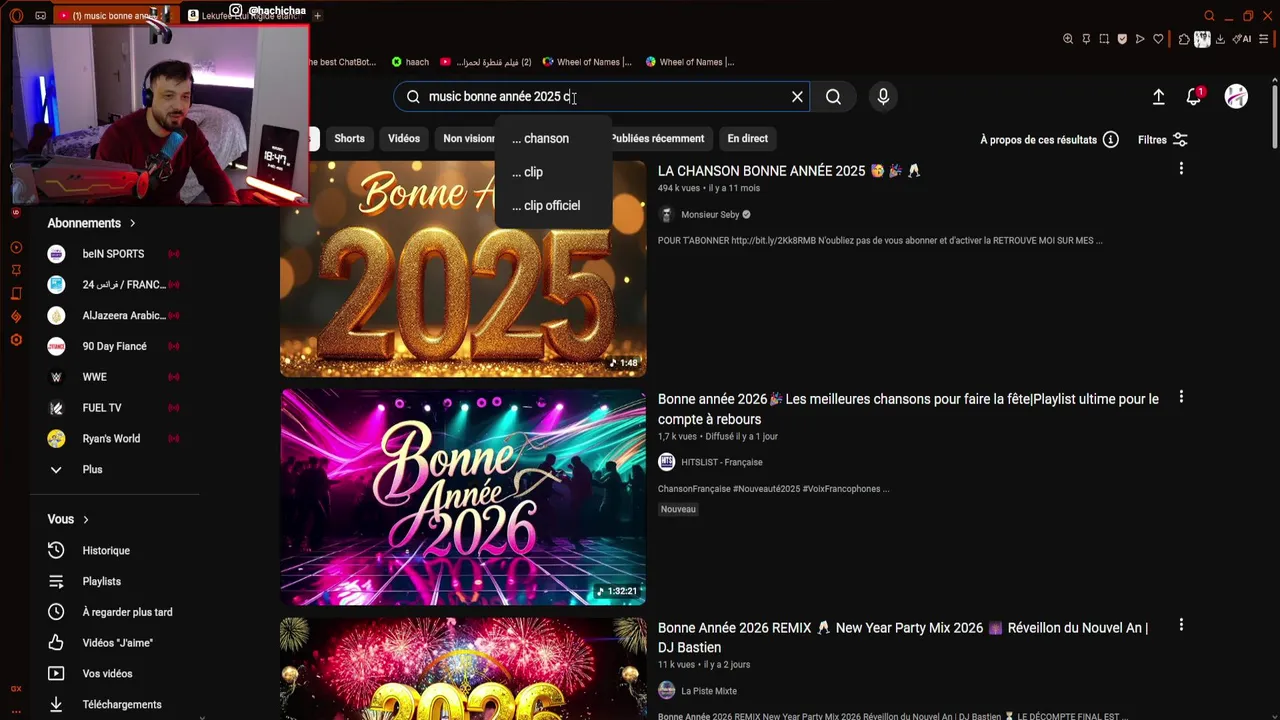Open Ryan's World subscription

(113, 439)
